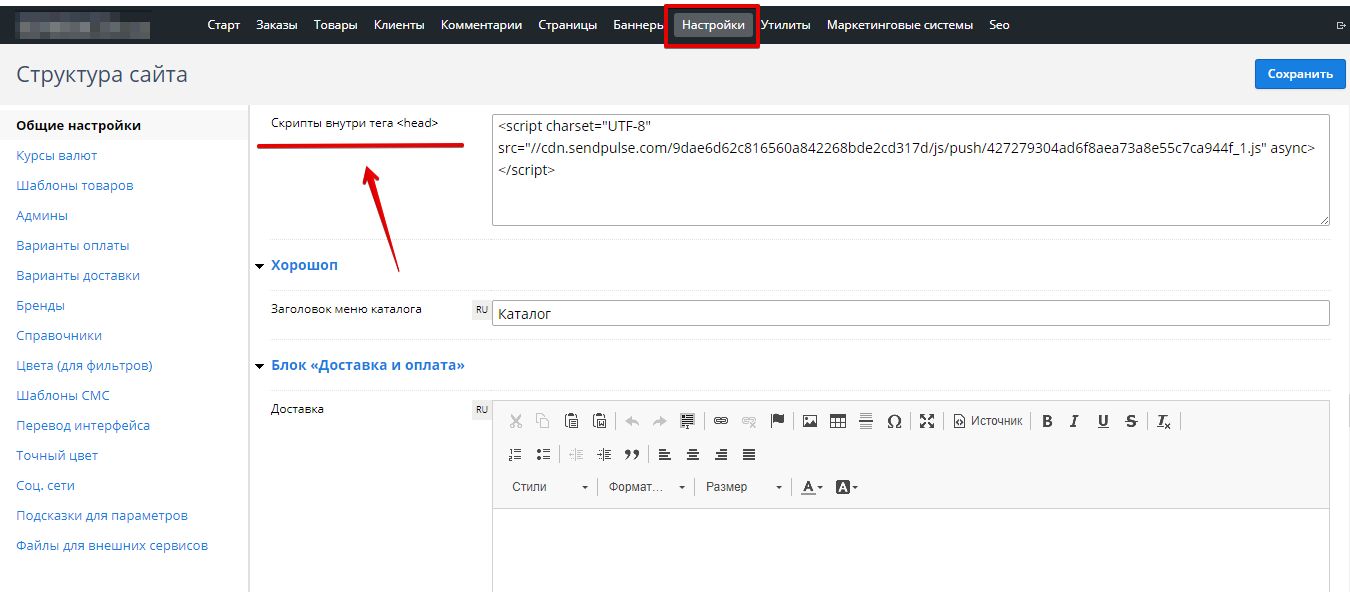Open the Размер font size dropdown
Screen dimensions: 1350x592
click(744, 487)
